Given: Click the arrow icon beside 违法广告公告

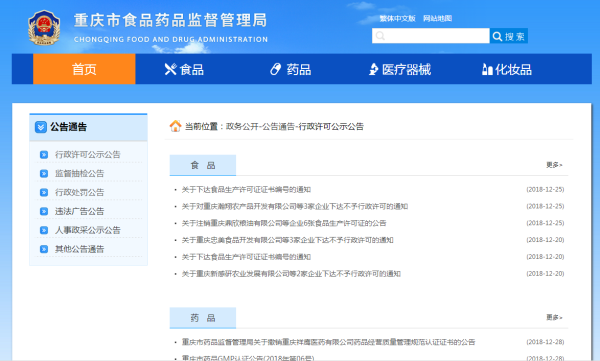Looking at the screenshot, I should tap(44, 211).
